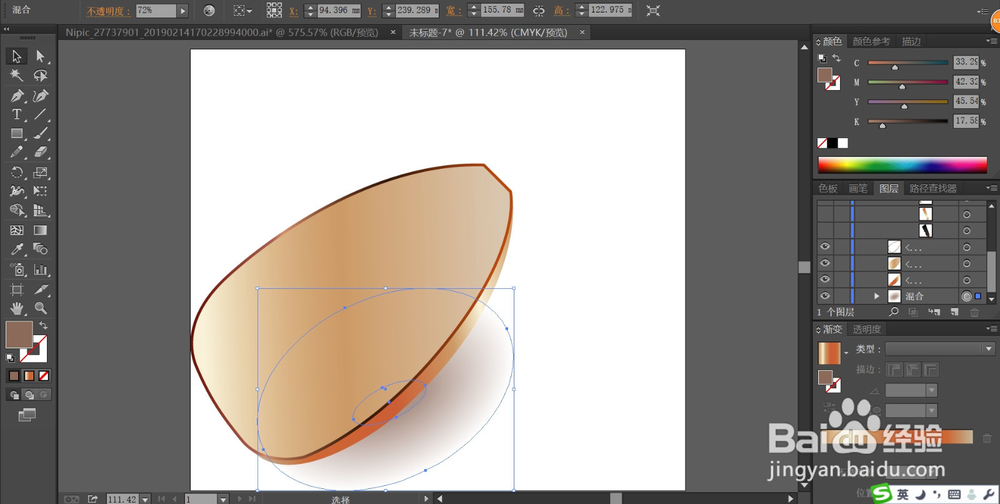Select the Eyedropper tool
The height and width of the screenshot is (504, 1000).
pos(17,249)
